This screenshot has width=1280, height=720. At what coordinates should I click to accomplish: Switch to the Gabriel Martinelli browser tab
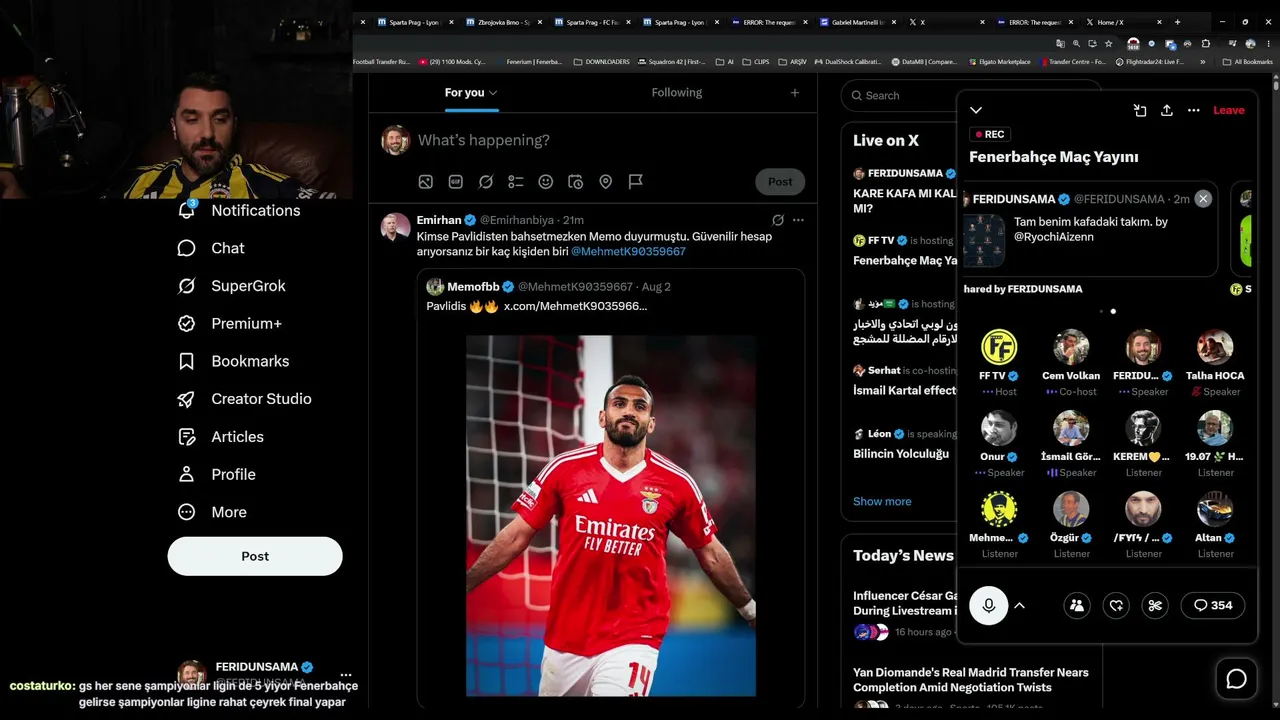click(x=858, y=22)
